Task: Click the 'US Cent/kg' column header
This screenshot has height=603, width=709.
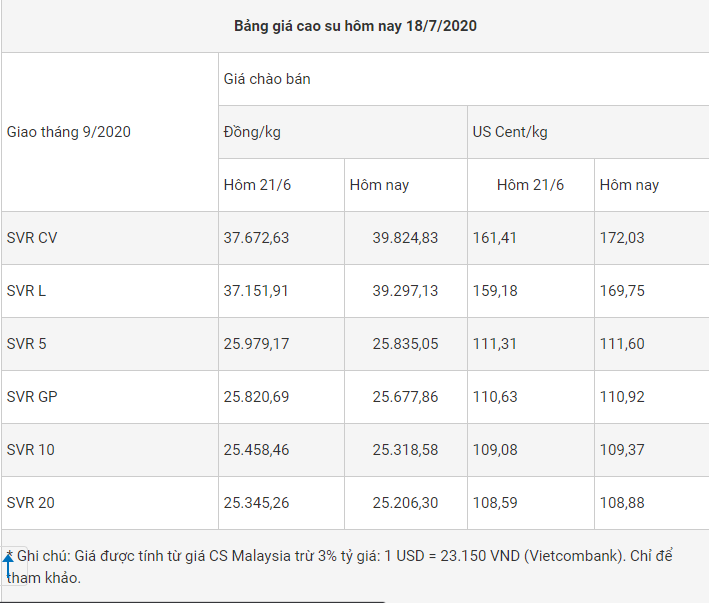Action: [510, 132]
